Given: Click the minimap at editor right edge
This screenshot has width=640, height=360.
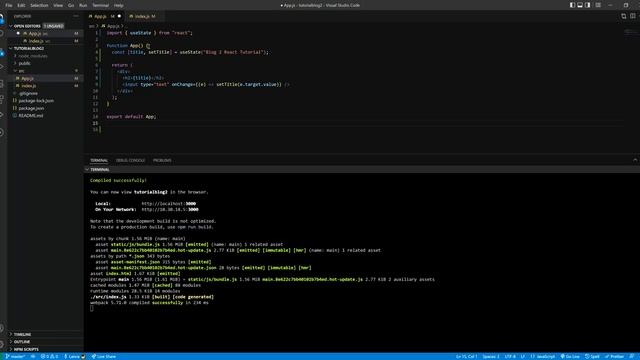Looking at the screenshot, I should [630, 33].
